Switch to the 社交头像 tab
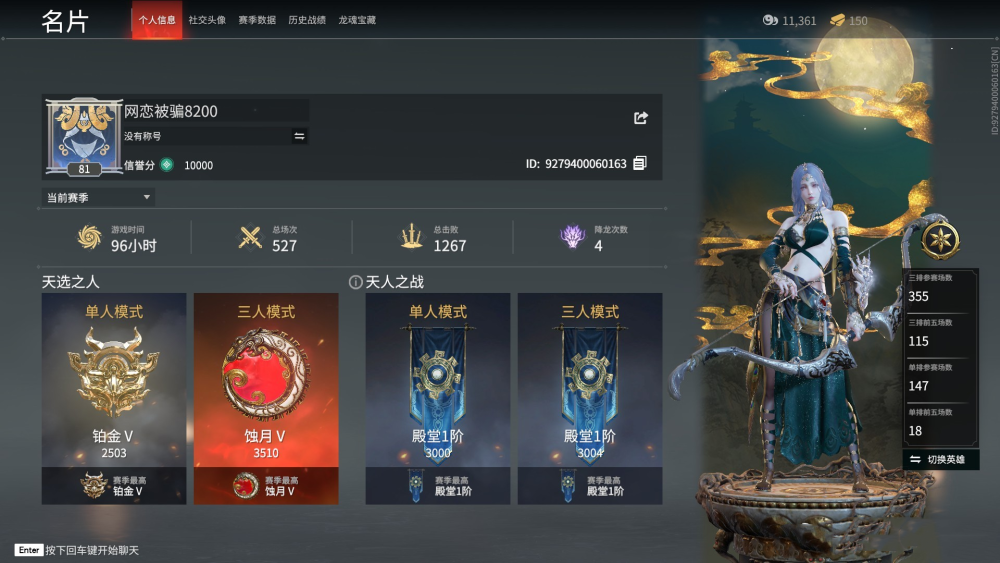The height and width of the screenshot is (563, 1000). click(207, 20)
